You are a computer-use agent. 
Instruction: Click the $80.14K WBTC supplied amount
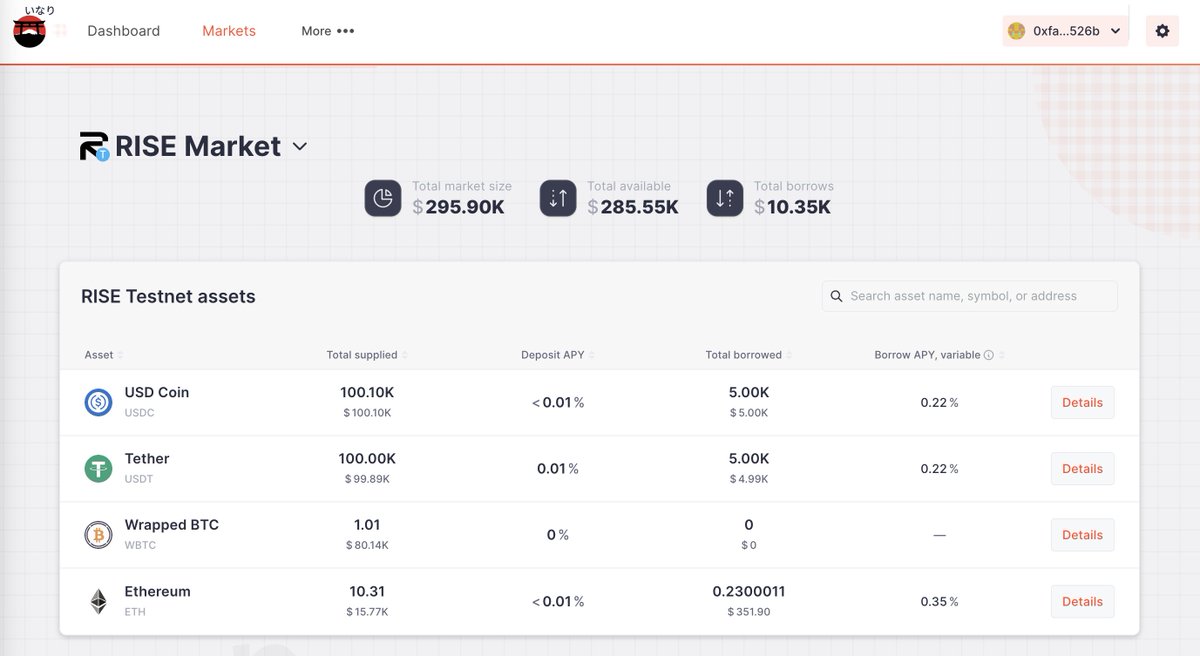click(x=367, y=545)
